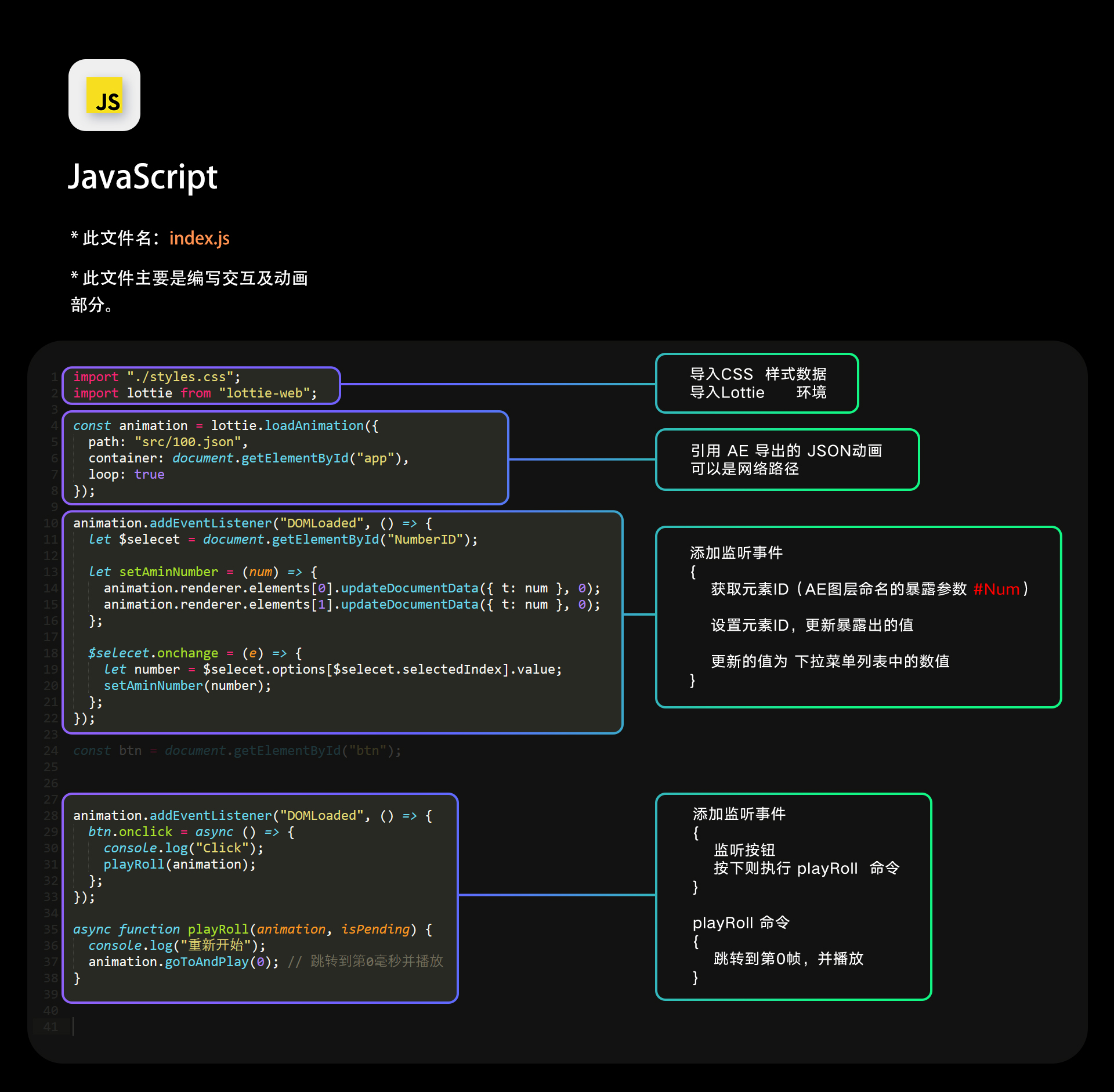This screenshot has width=1114, height=1092.
Task: Click the btn.onclick async line
Action: [191, 831]
